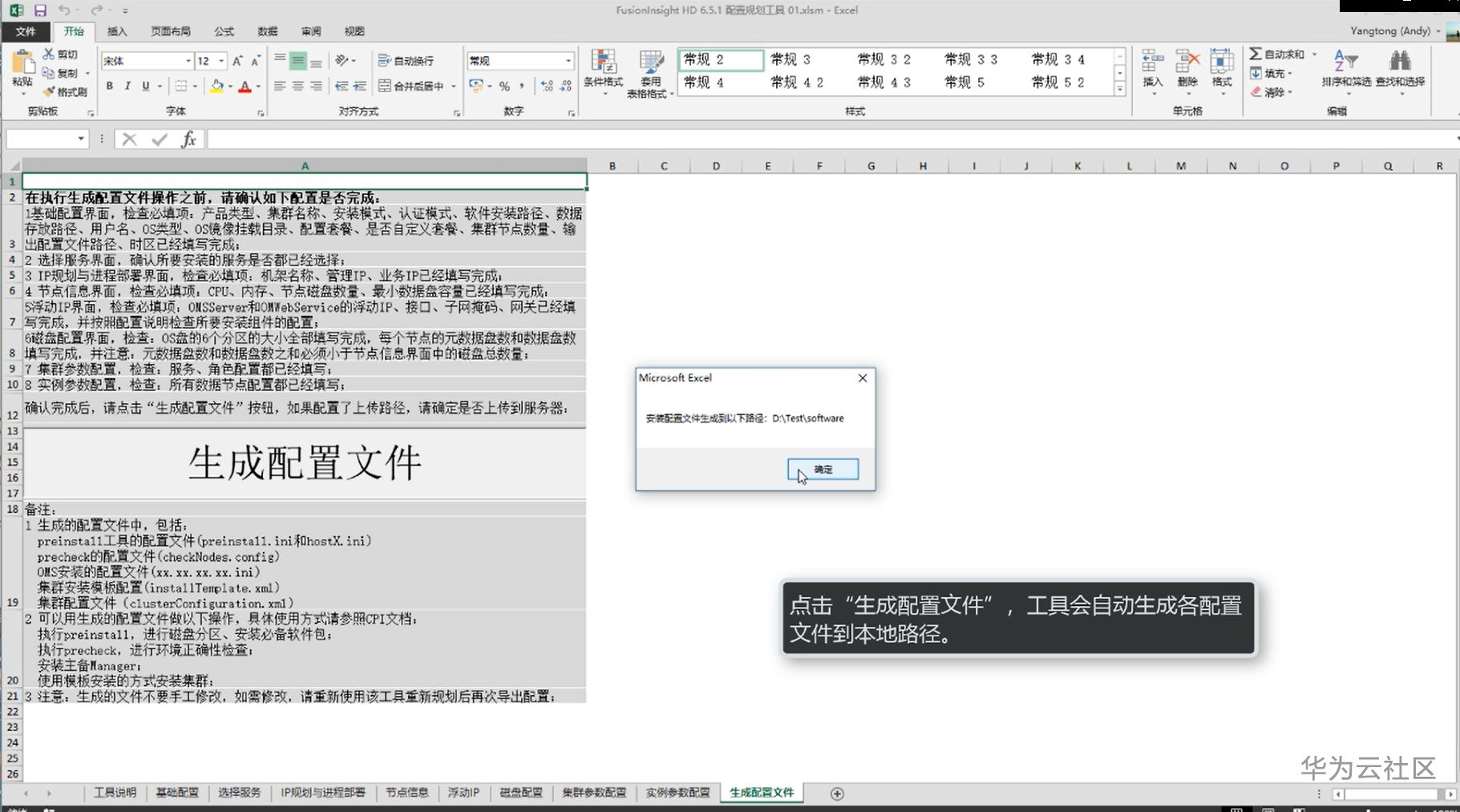Open Conditional Formatting (条件格式)

603,73
